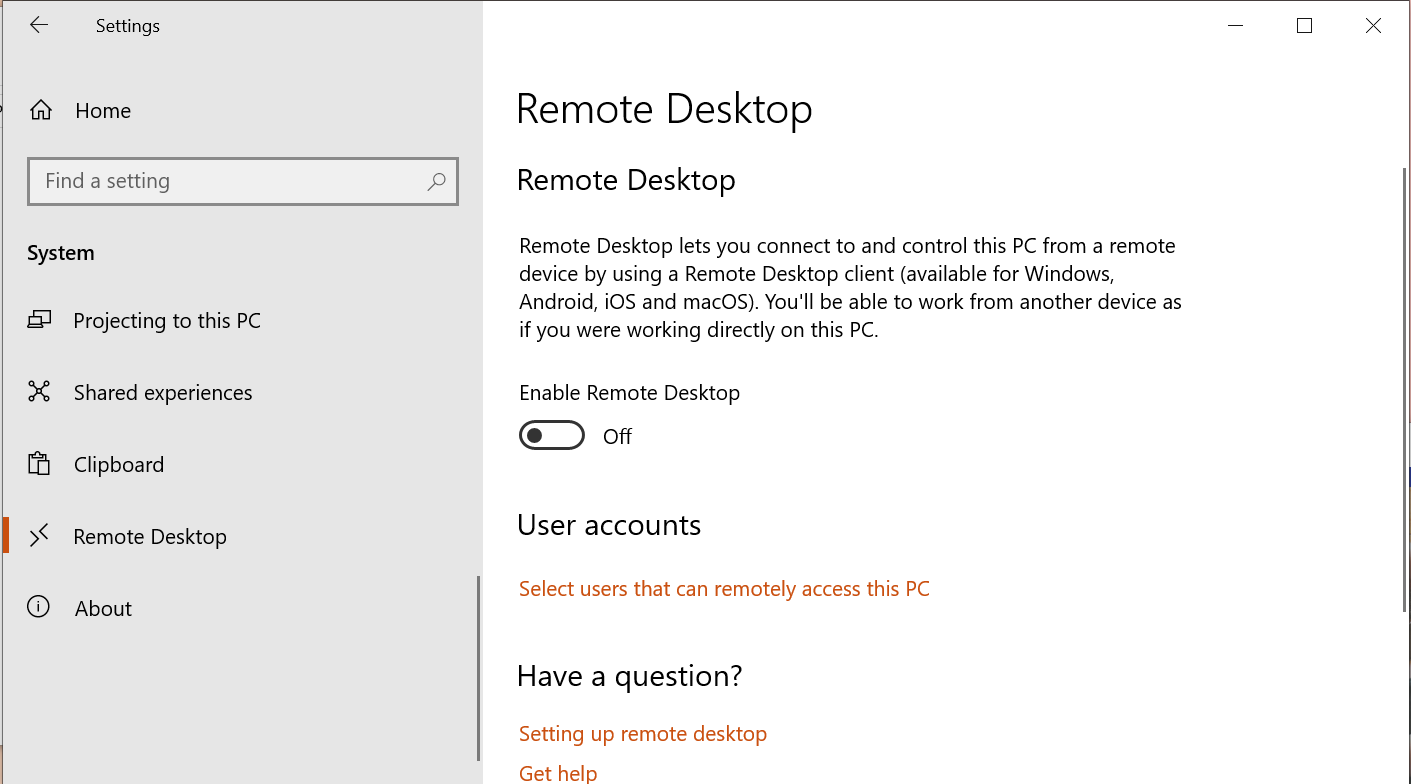Select users that can remotely access this PC
The width and height of the screenshot is (1411, 784).
pos(723,588)
